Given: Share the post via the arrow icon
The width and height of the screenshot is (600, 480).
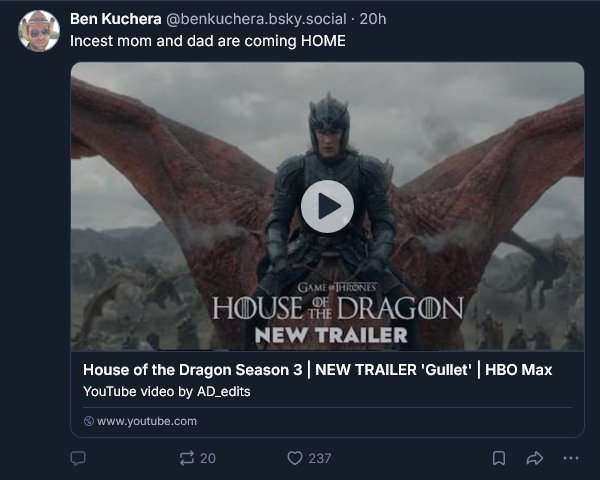Looking at the screenshot, I should tap(534, 458).
